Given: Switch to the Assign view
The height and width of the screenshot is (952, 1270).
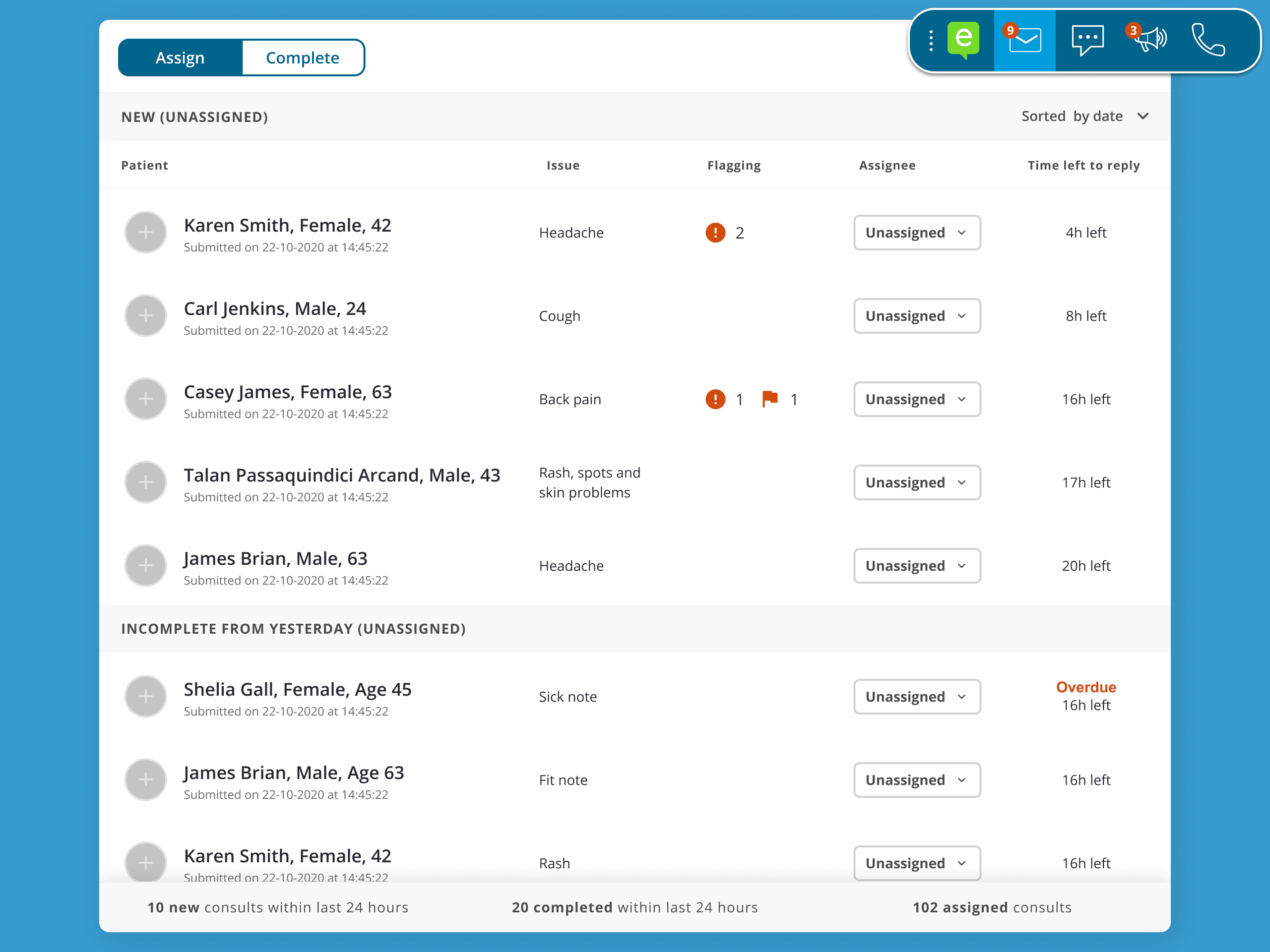Looking at the screenshot, I should click(x=180, y=58).
